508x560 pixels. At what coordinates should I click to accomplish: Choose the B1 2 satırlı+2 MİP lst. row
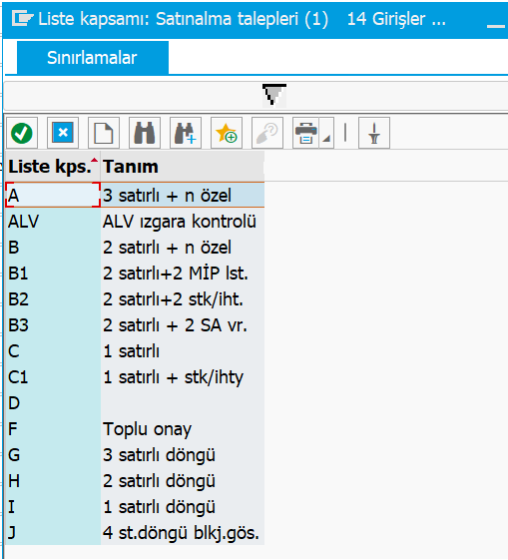(135, 273)
